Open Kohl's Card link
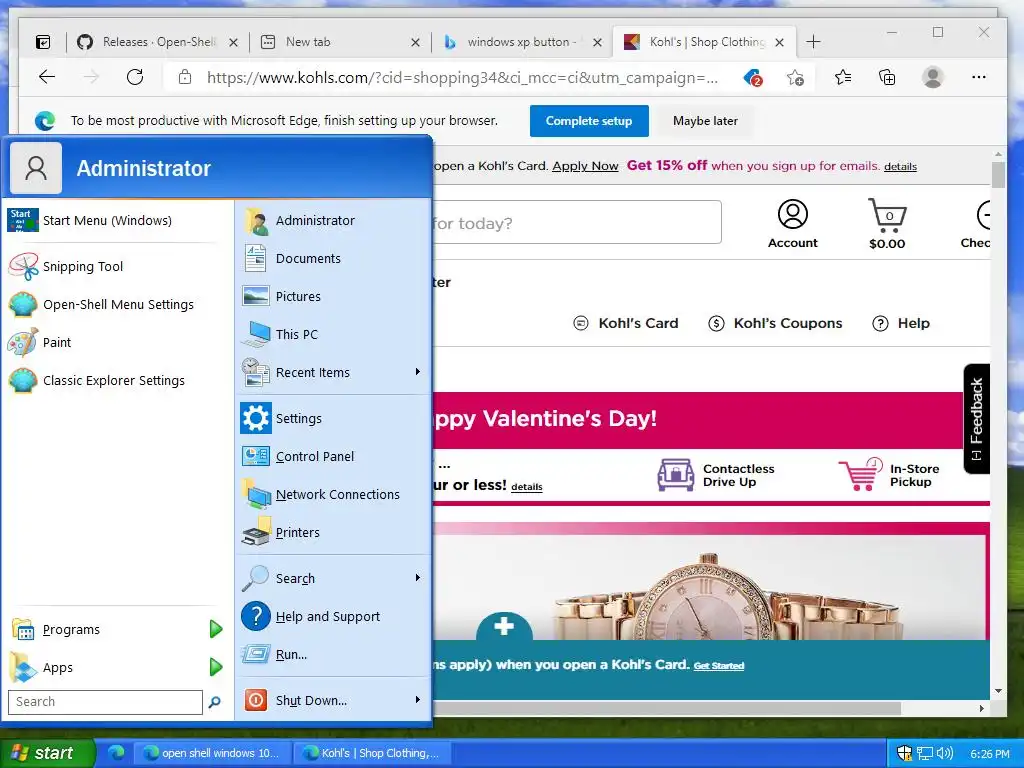Viewport: 1024px width, 768px height. [626, 323]
